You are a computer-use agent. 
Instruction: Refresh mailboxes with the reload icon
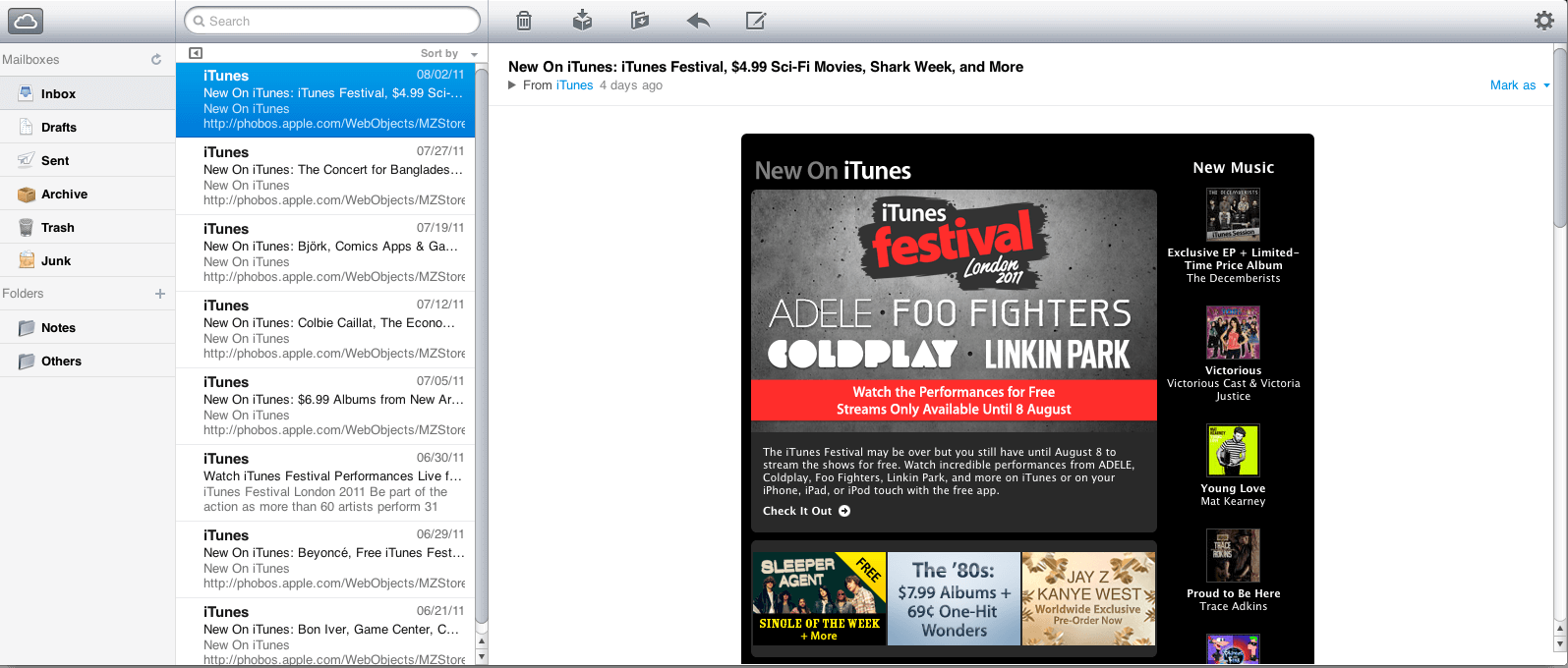point(156,59)
